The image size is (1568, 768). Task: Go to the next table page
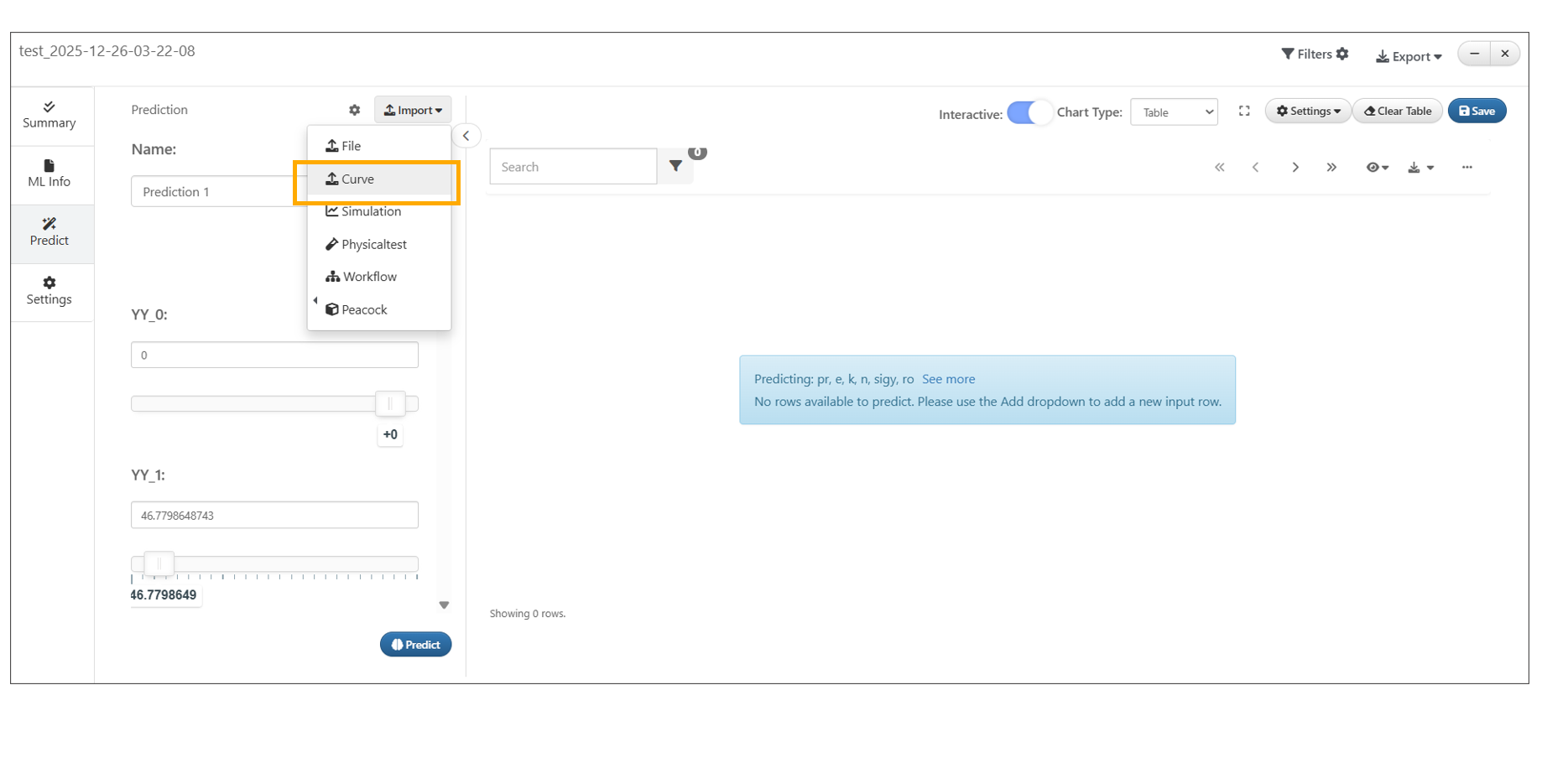pyautogui.click(x=1295, y=168)
